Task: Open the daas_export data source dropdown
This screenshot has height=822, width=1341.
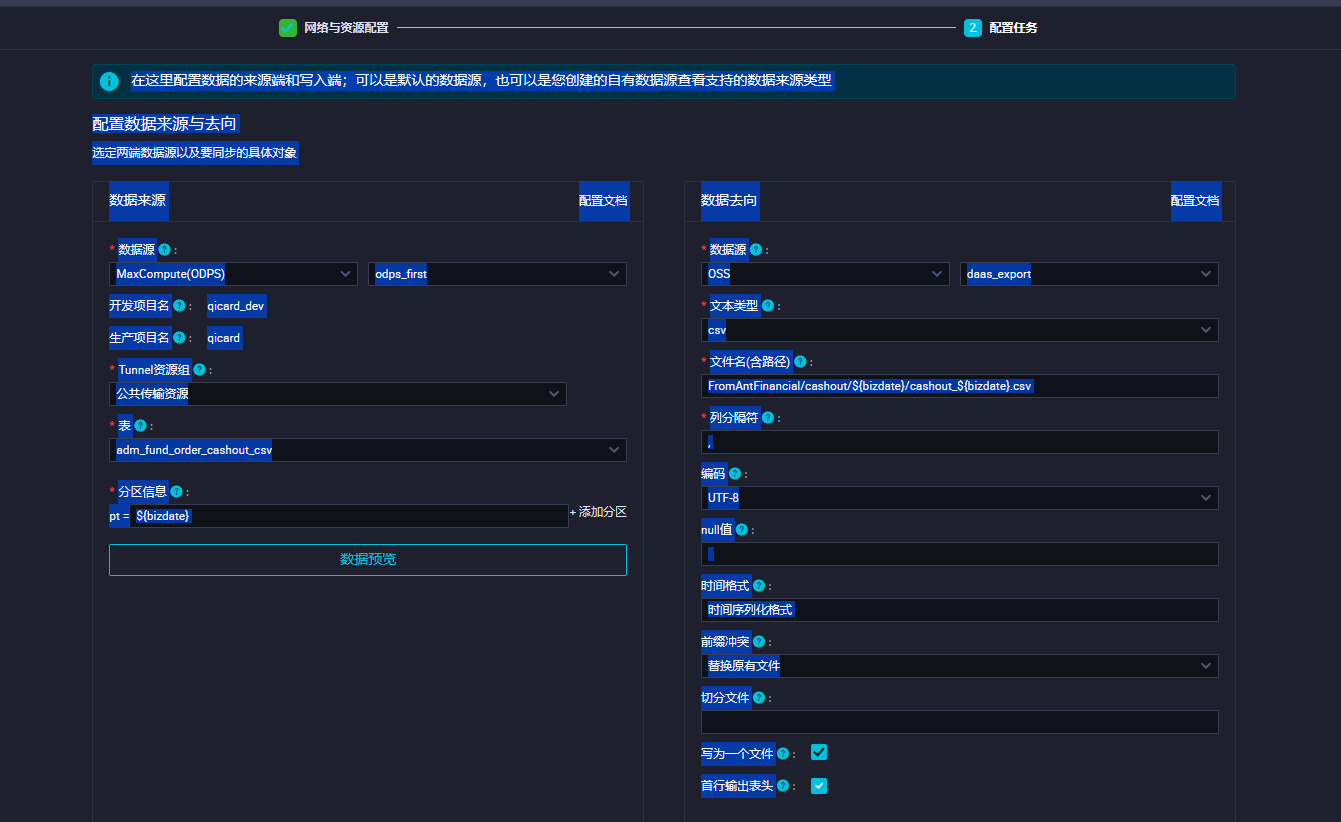Action: [x=1089, y=274]
